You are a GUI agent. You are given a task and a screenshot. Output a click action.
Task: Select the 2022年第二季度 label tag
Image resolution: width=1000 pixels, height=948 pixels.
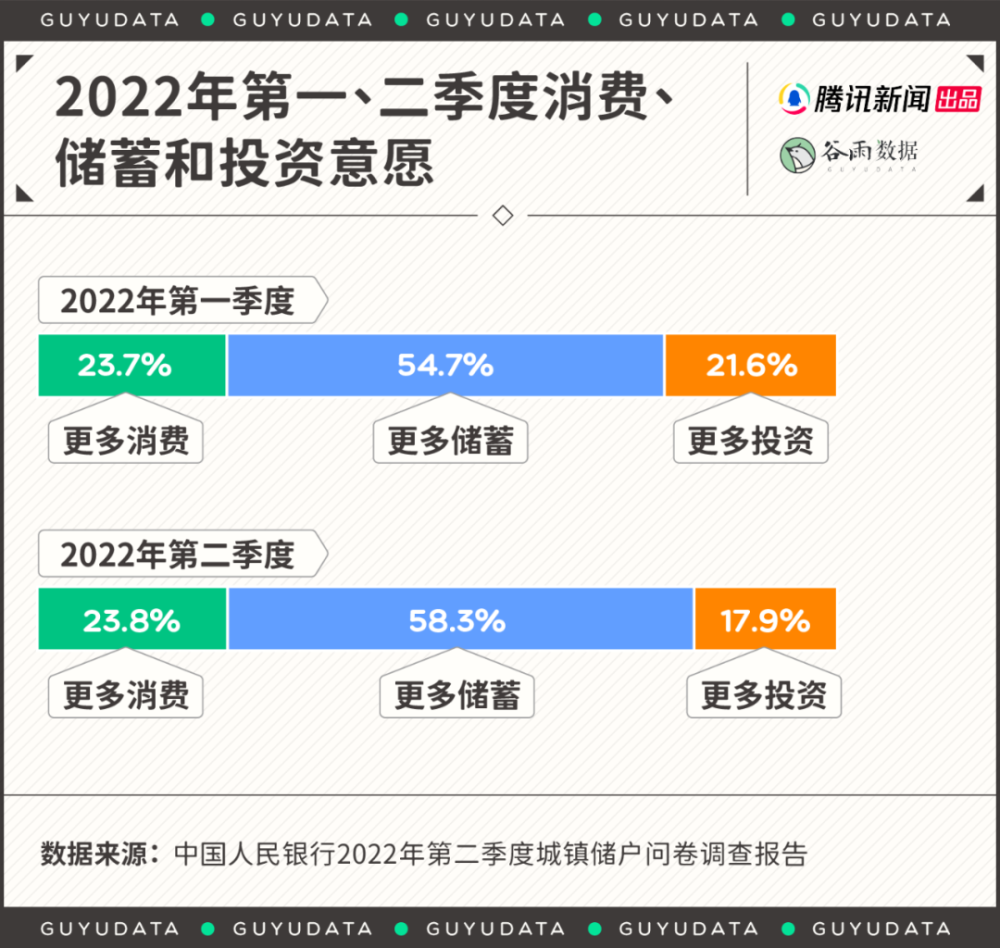click(x=183, y=554)
